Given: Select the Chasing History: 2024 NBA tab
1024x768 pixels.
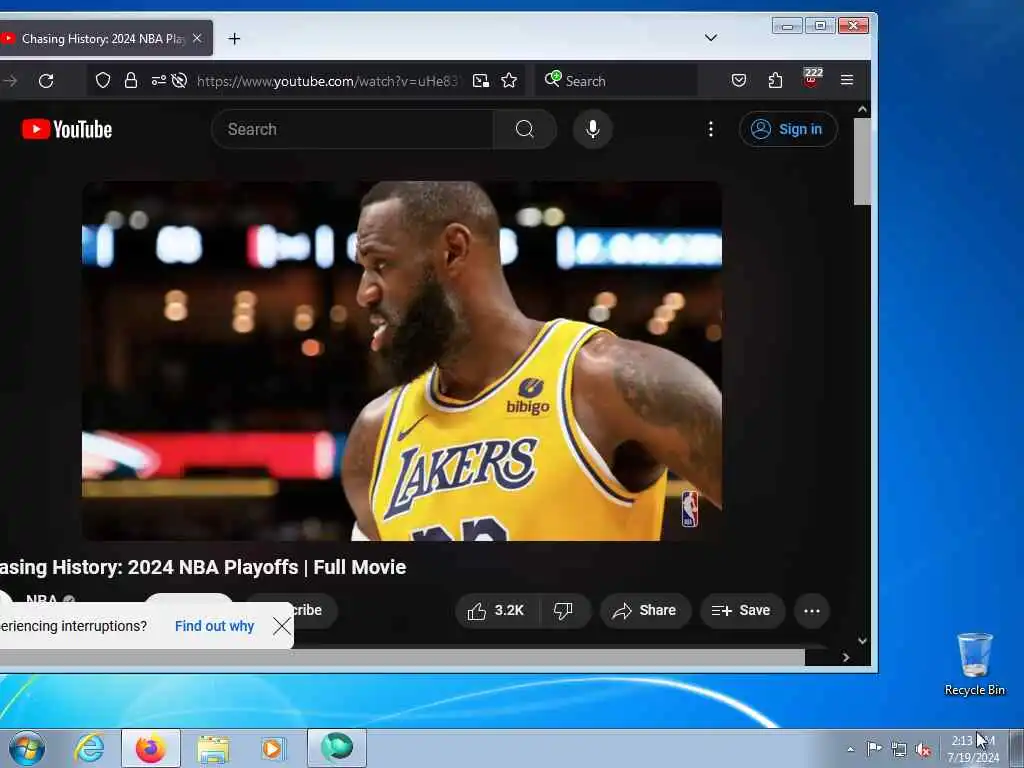Looking at the screenshot, I should pos(102,39).
